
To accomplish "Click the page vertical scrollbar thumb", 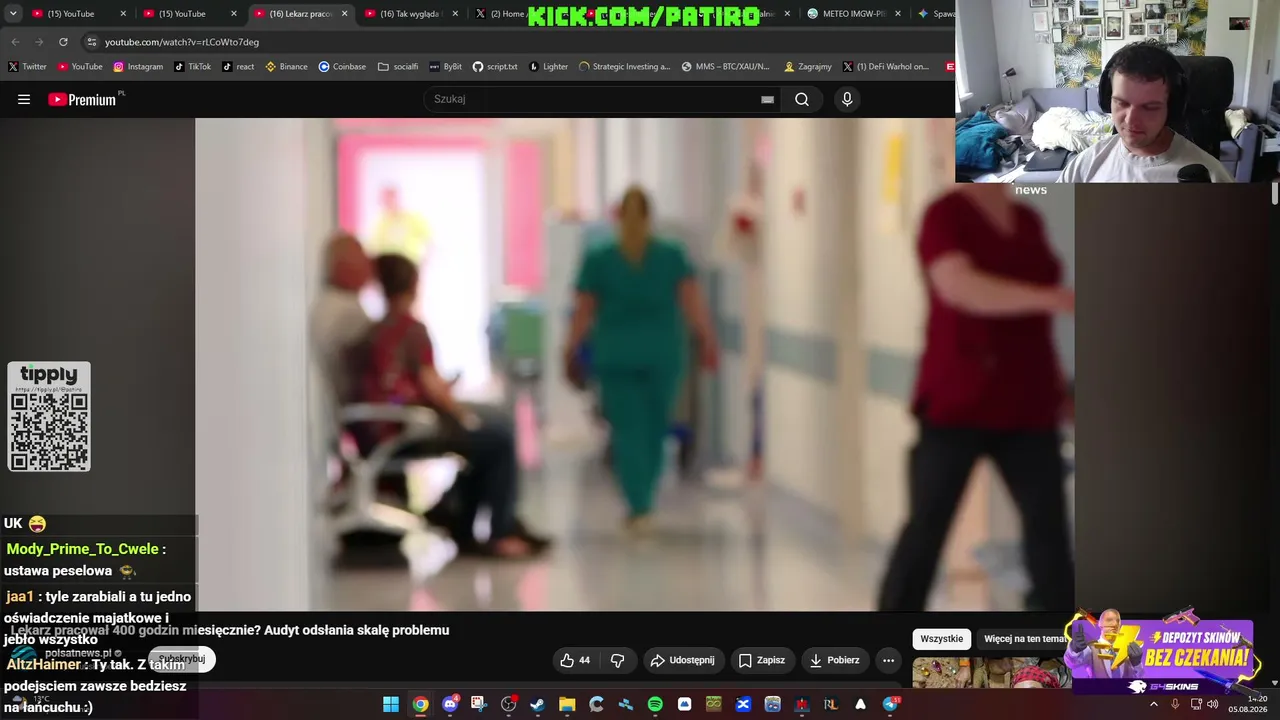I will click(1275, 193).
